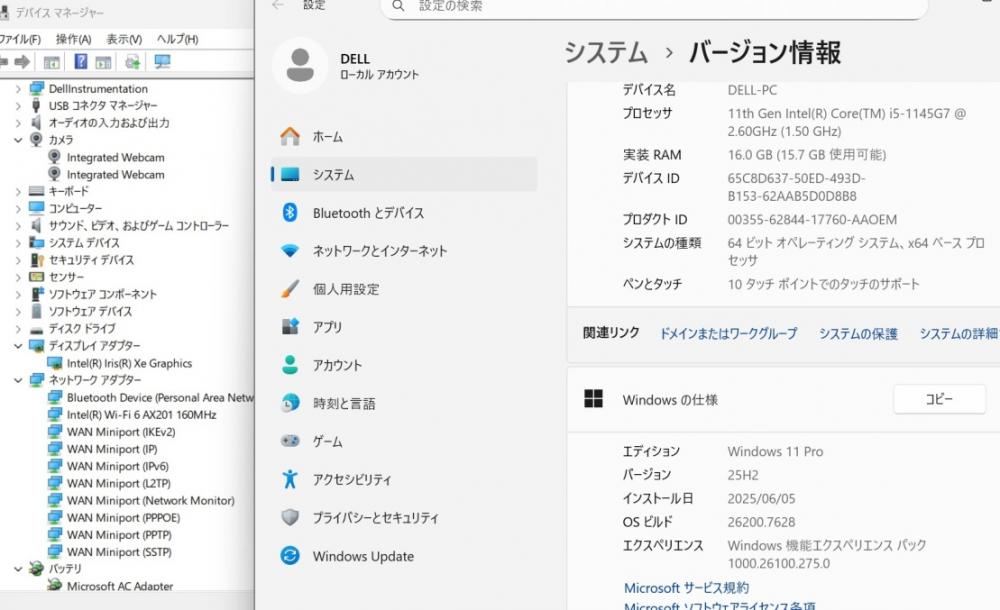The height and width of the screenshot is (610, 1000).
Task: Collapse the ネットワーク アダプター node
Action: (x=18, y=380)
